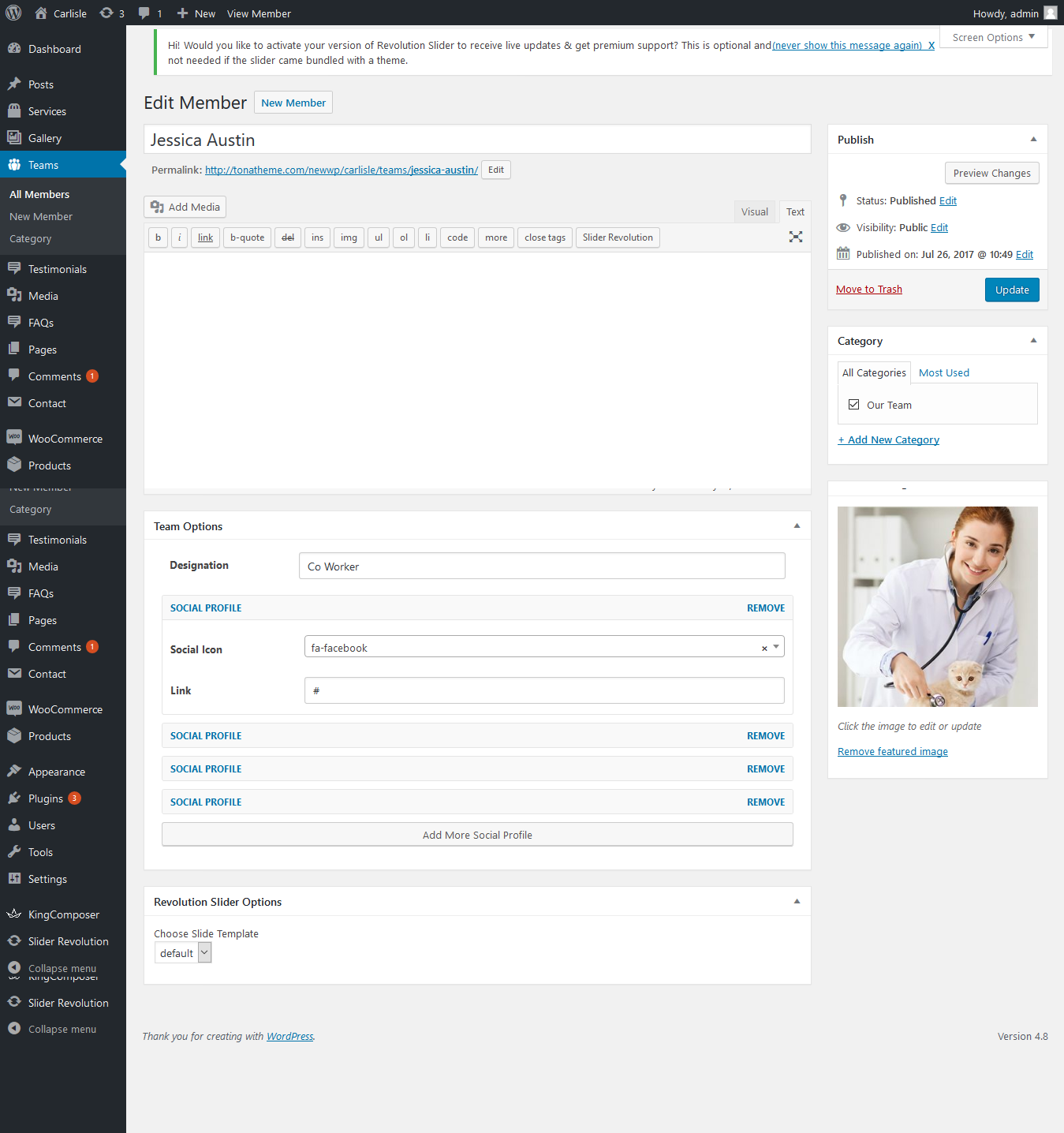Image resolution: width=1064 pixels, height=1133 pixels.
Task: Collapse the Publish panel
Action: tap(1033, 140)
